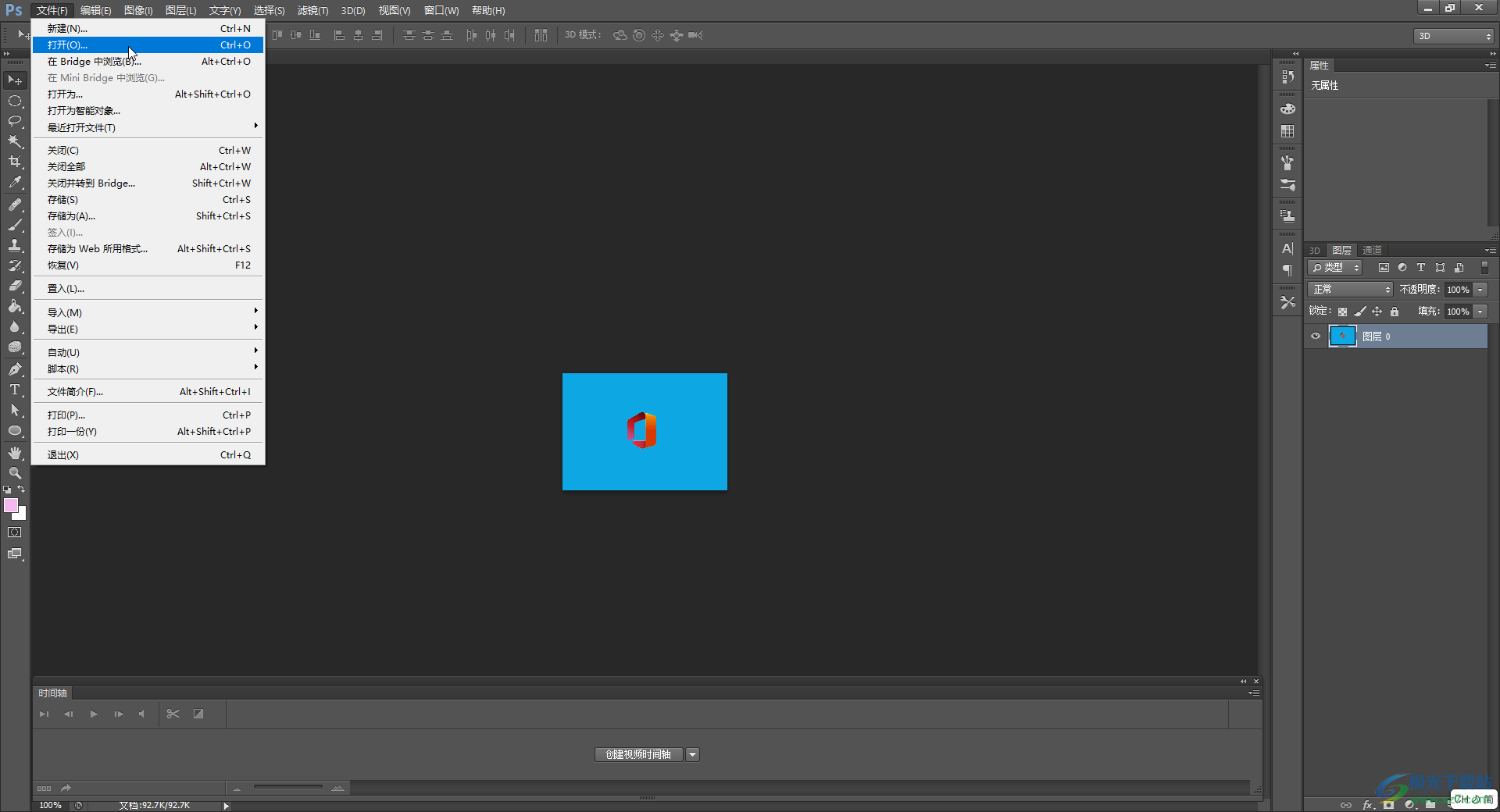Open the 滤镜(T) menu

[x=312, y=10]
